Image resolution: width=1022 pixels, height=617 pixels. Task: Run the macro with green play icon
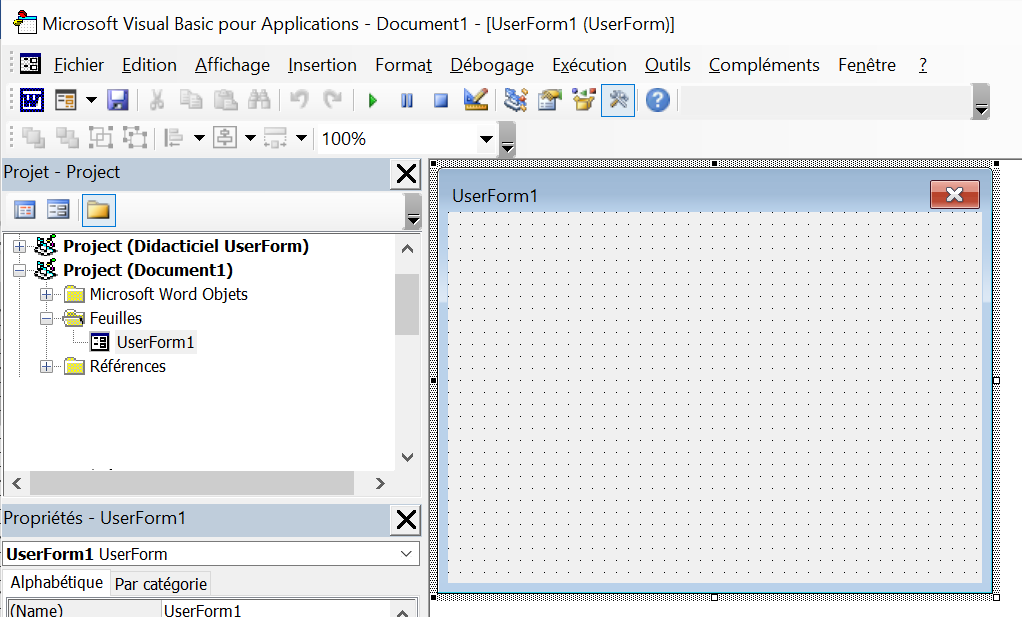pos(373,100)
